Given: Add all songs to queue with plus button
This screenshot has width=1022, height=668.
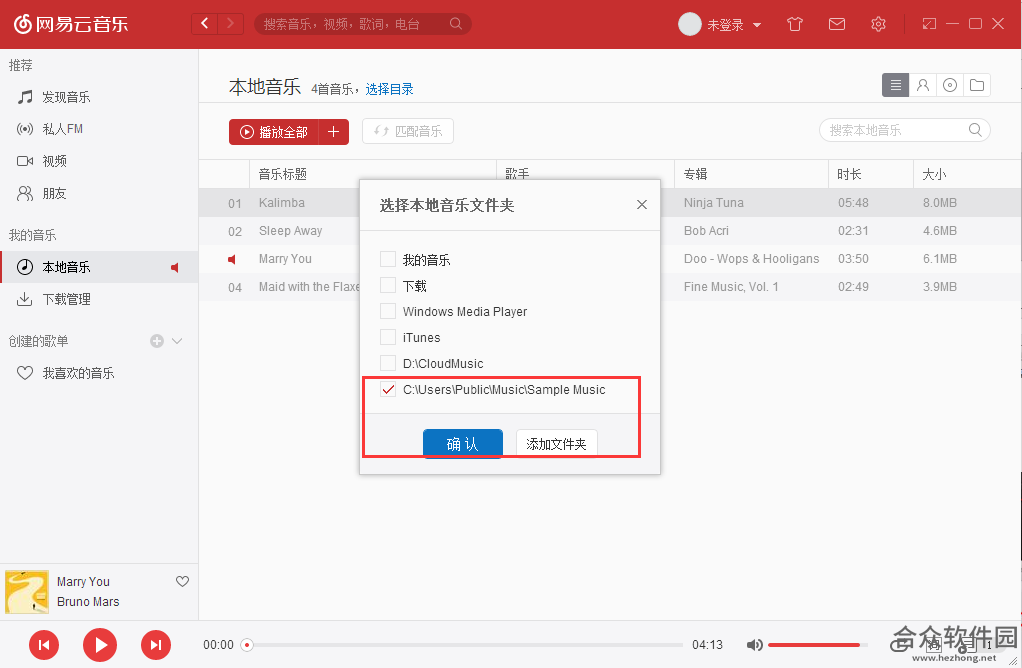Looking at the screenshot, I should (x=334, y=132).
